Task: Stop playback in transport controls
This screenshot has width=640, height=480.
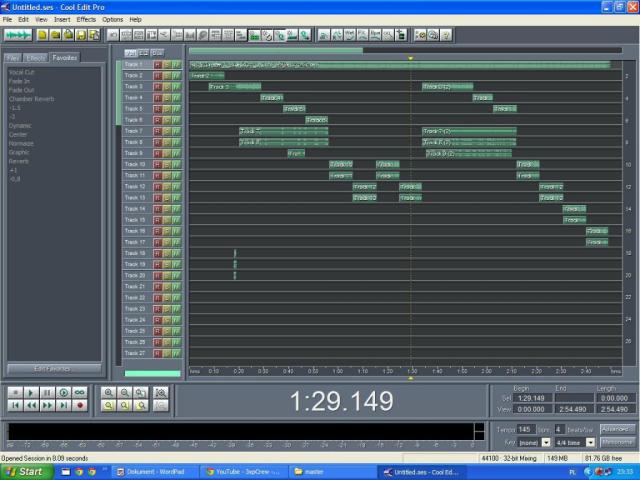Action: click(x=15, y=392)
